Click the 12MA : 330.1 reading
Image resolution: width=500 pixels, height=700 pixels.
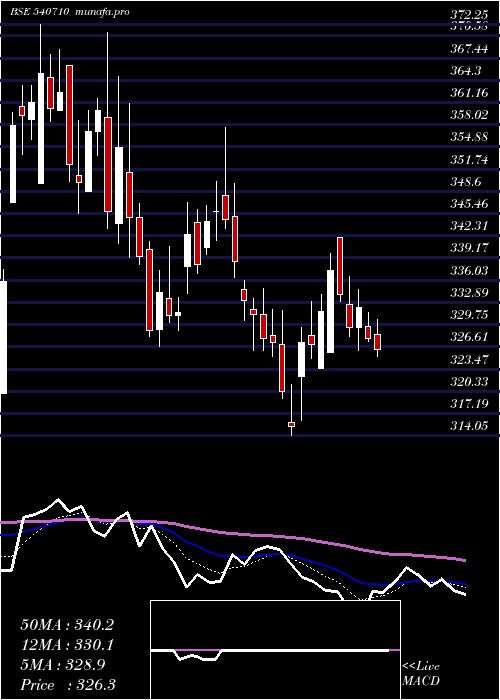point(67,645)
